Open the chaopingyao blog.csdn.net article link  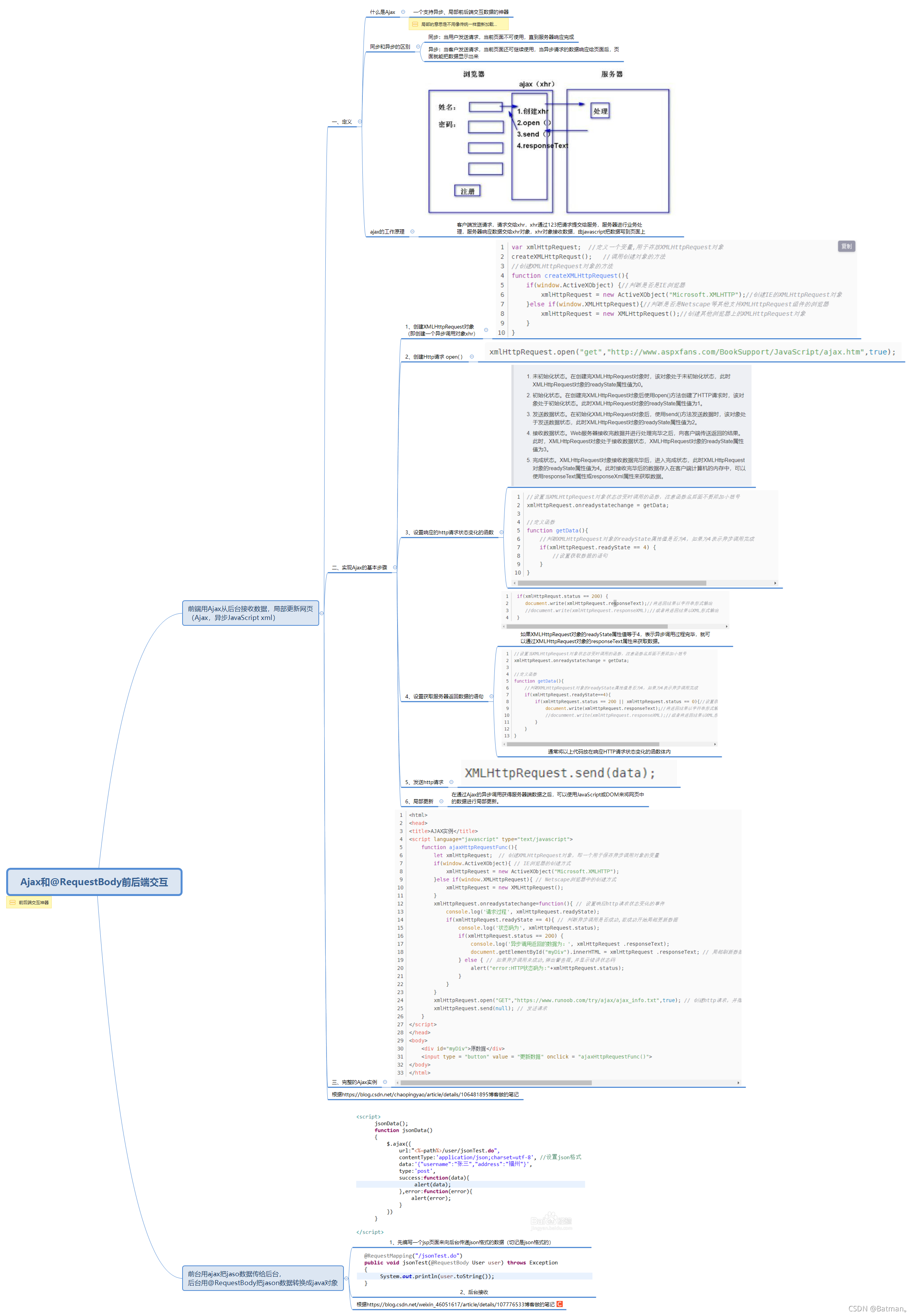pos(425,1094)
